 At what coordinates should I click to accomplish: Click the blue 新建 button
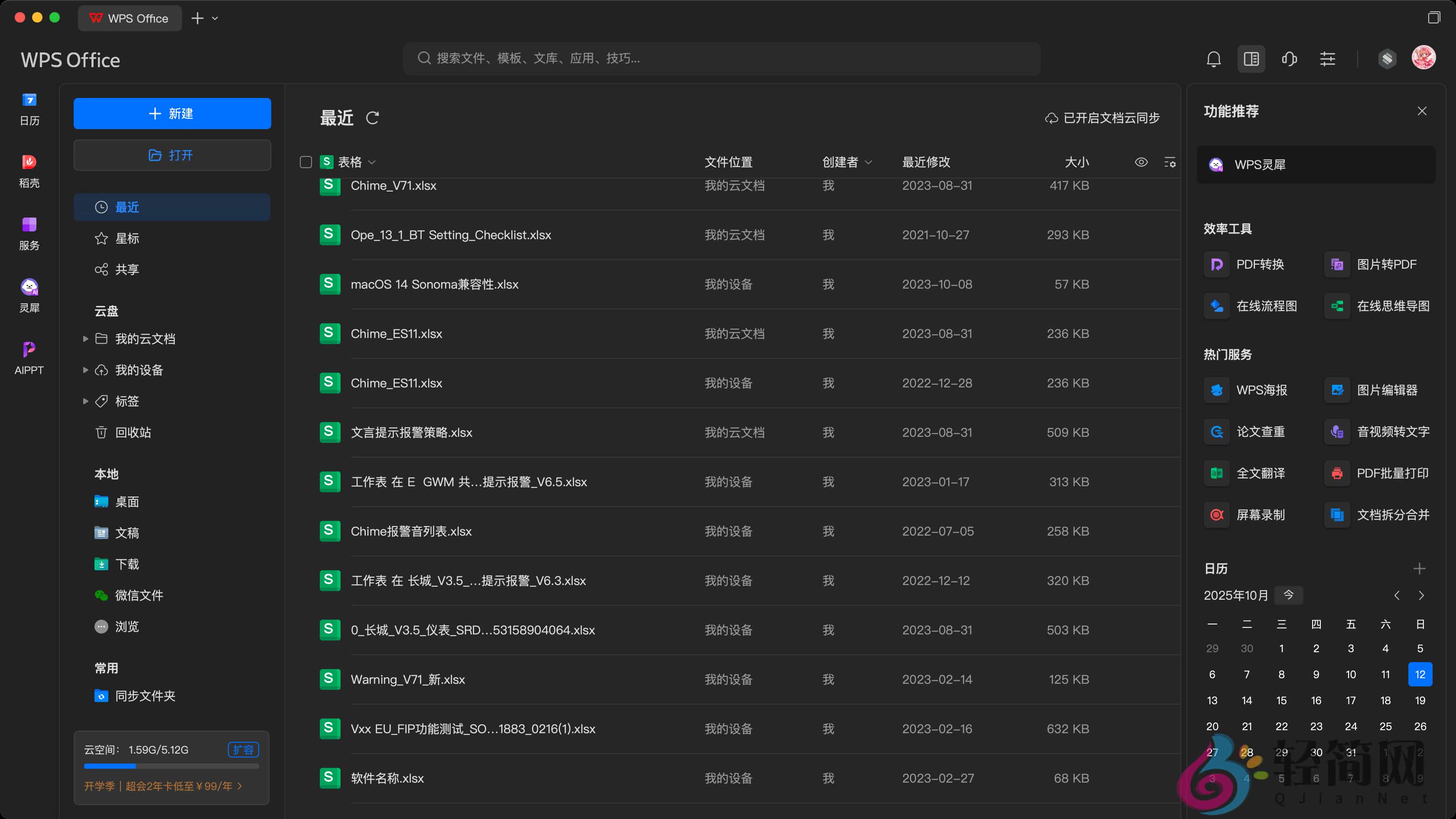[x=172, y=114]
